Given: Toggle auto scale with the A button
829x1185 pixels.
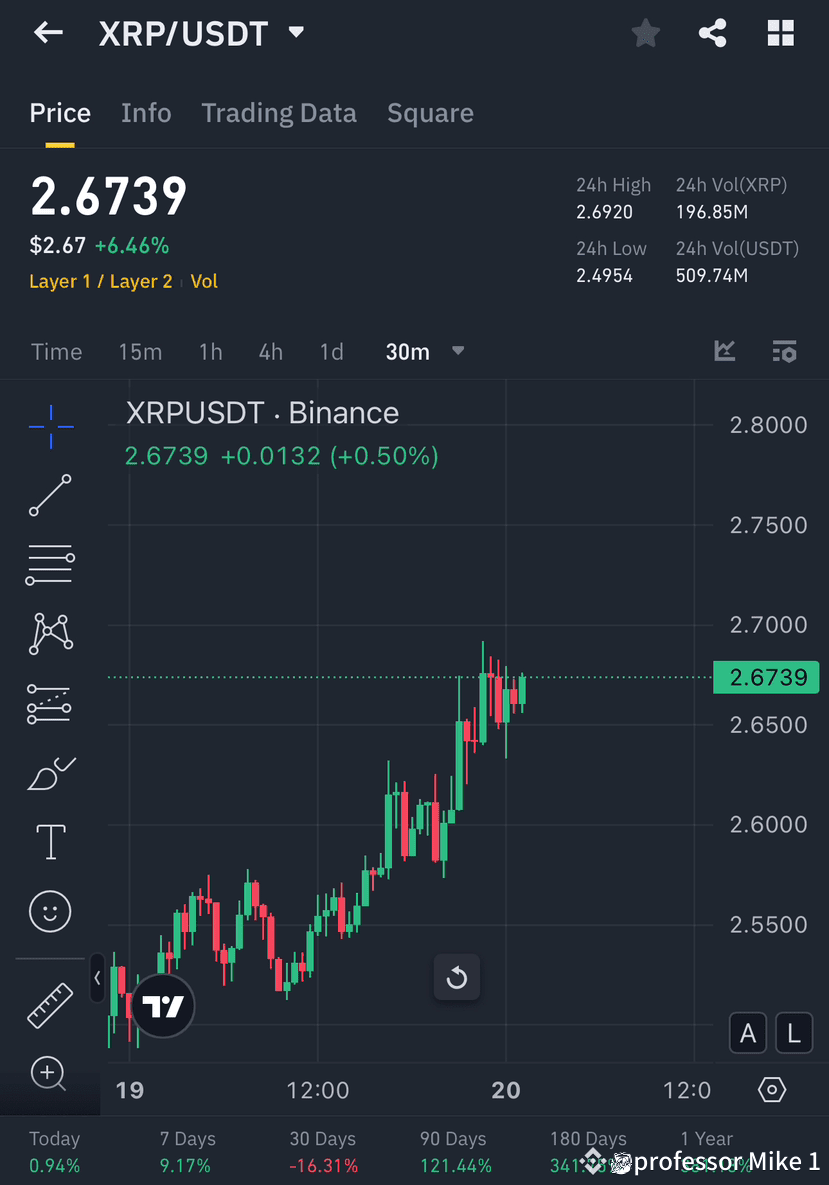Looking at the screenshot, I should [748, 1033].
